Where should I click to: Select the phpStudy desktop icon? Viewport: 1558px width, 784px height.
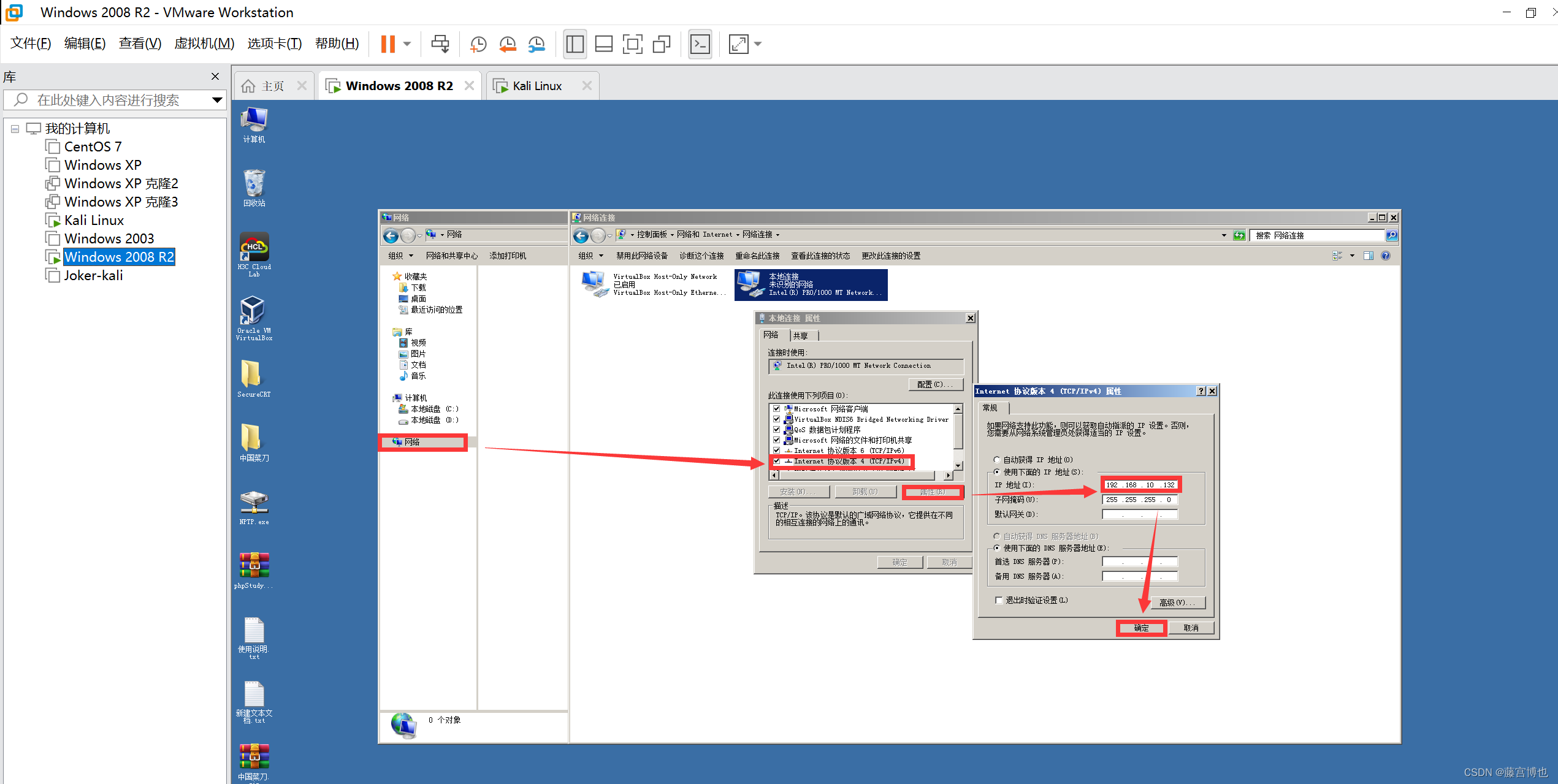254,571
